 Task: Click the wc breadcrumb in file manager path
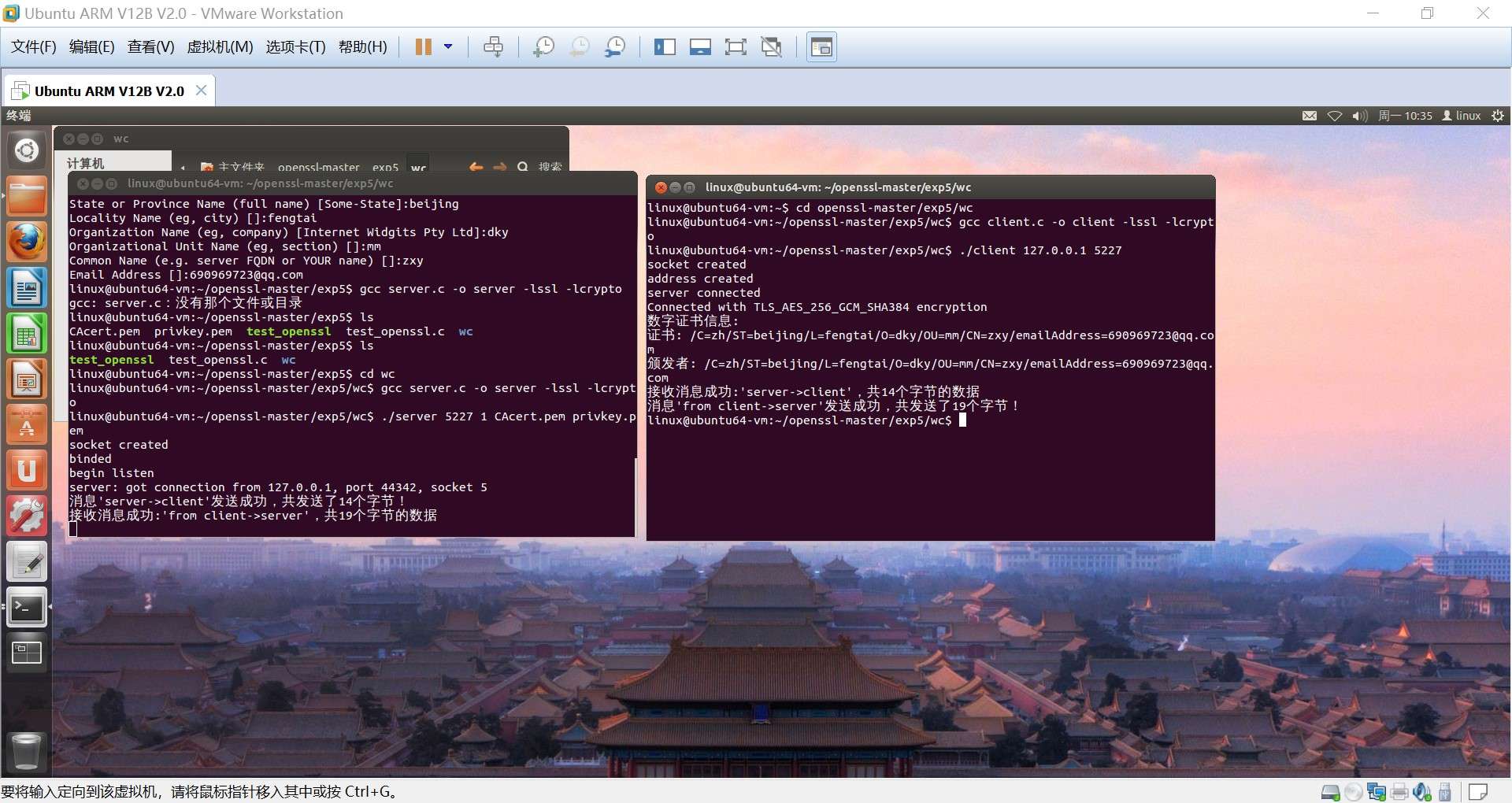(x=418, y=167)
